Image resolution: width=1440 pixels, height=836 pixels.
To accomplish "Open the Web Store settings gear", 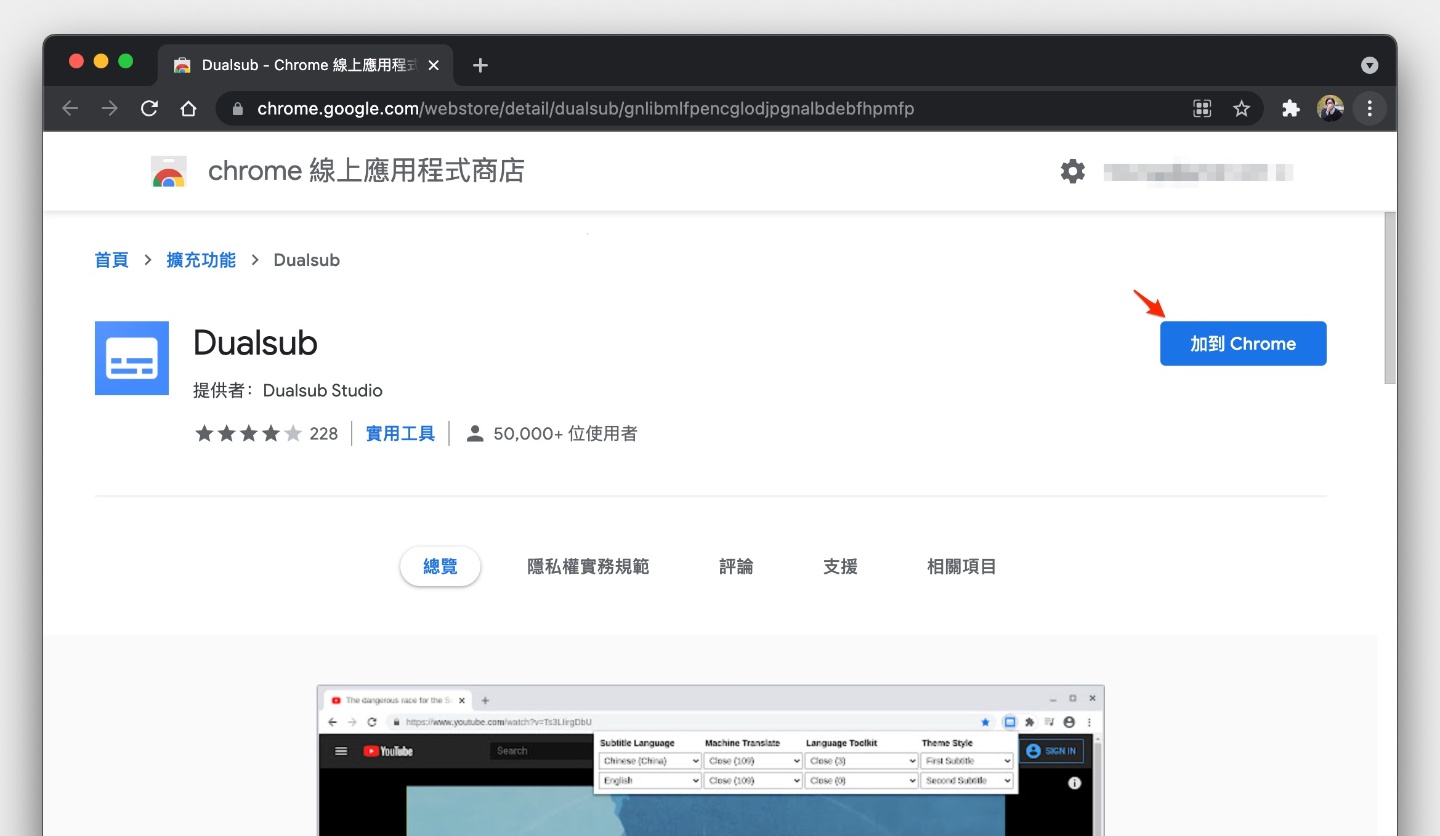I will (x=1073, y=170).
